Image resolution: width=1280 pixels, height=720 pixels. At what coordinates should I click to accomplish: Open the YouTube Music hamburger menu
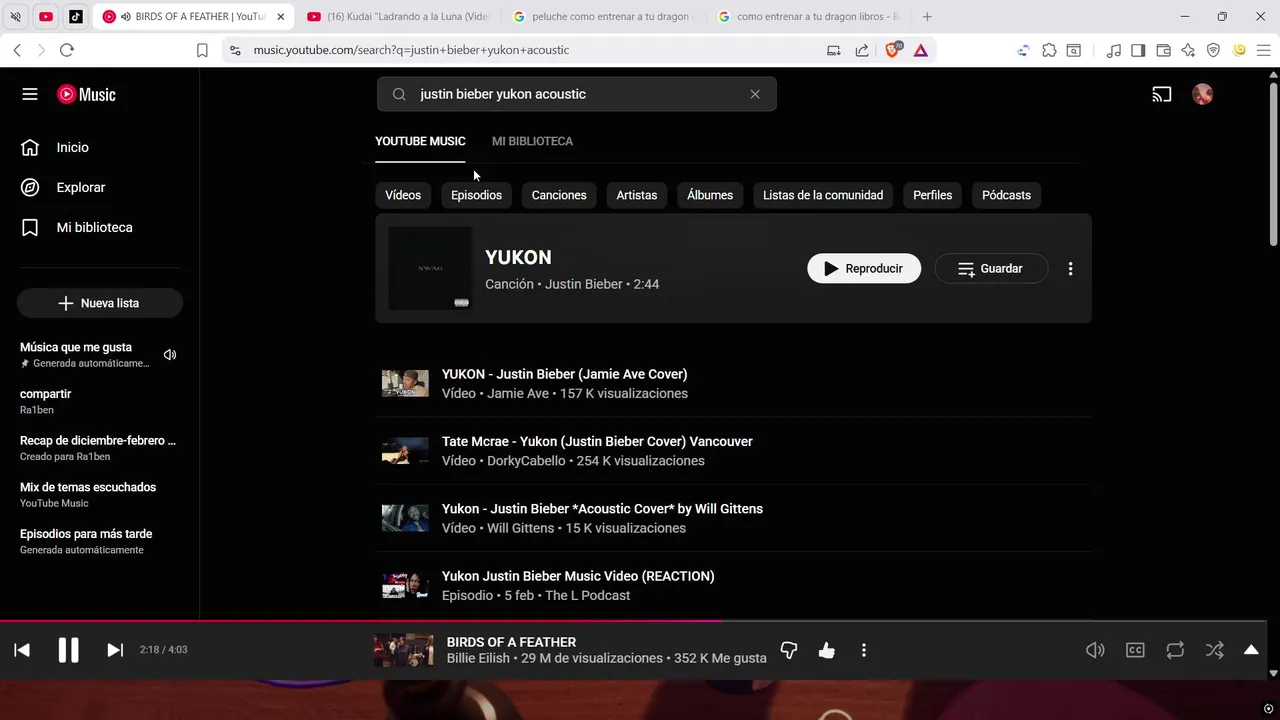(x=30, y=94)
